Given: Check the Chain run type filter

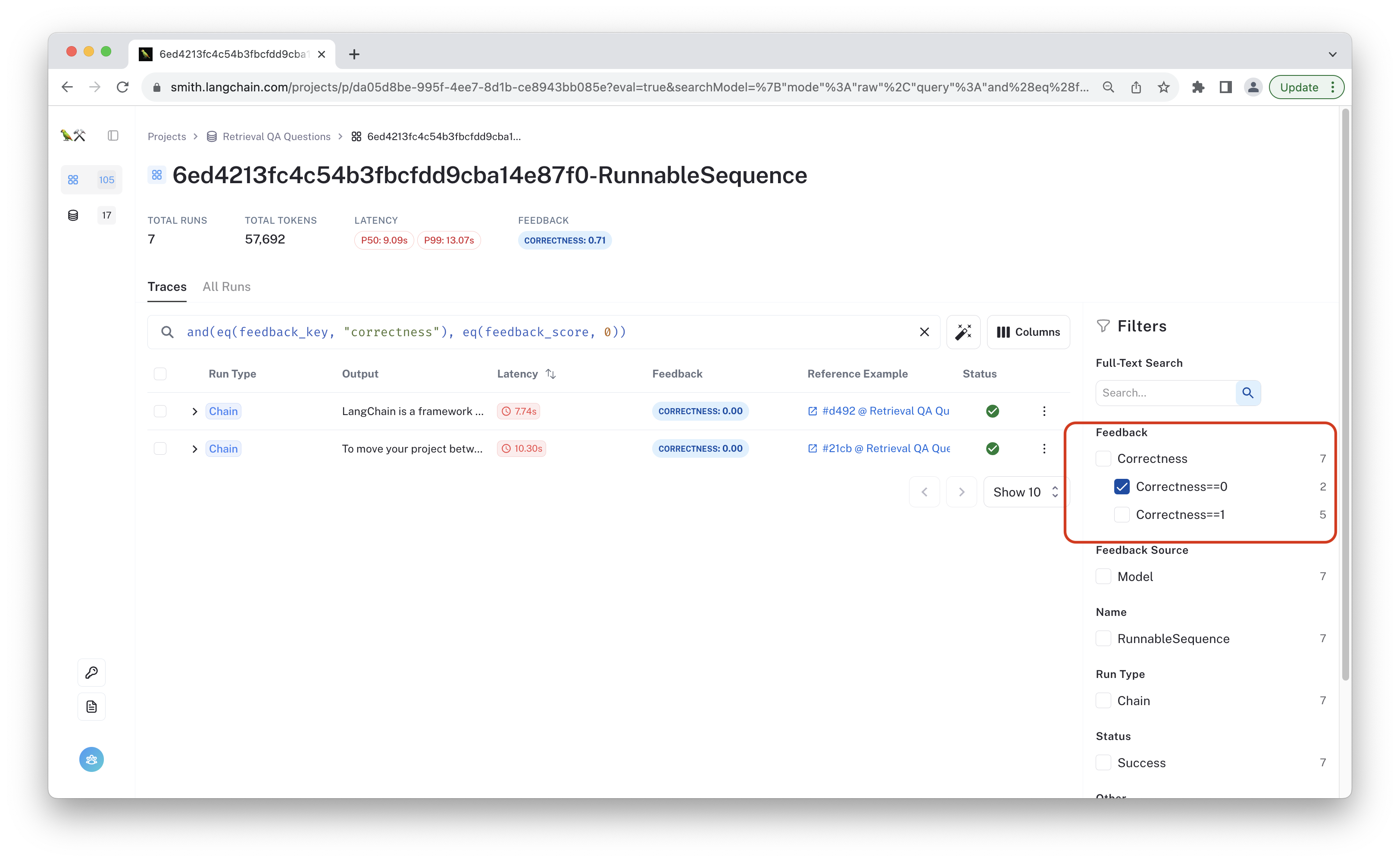Looking at the screenshot, I should pyautogui.click(x=1103, y=701).
